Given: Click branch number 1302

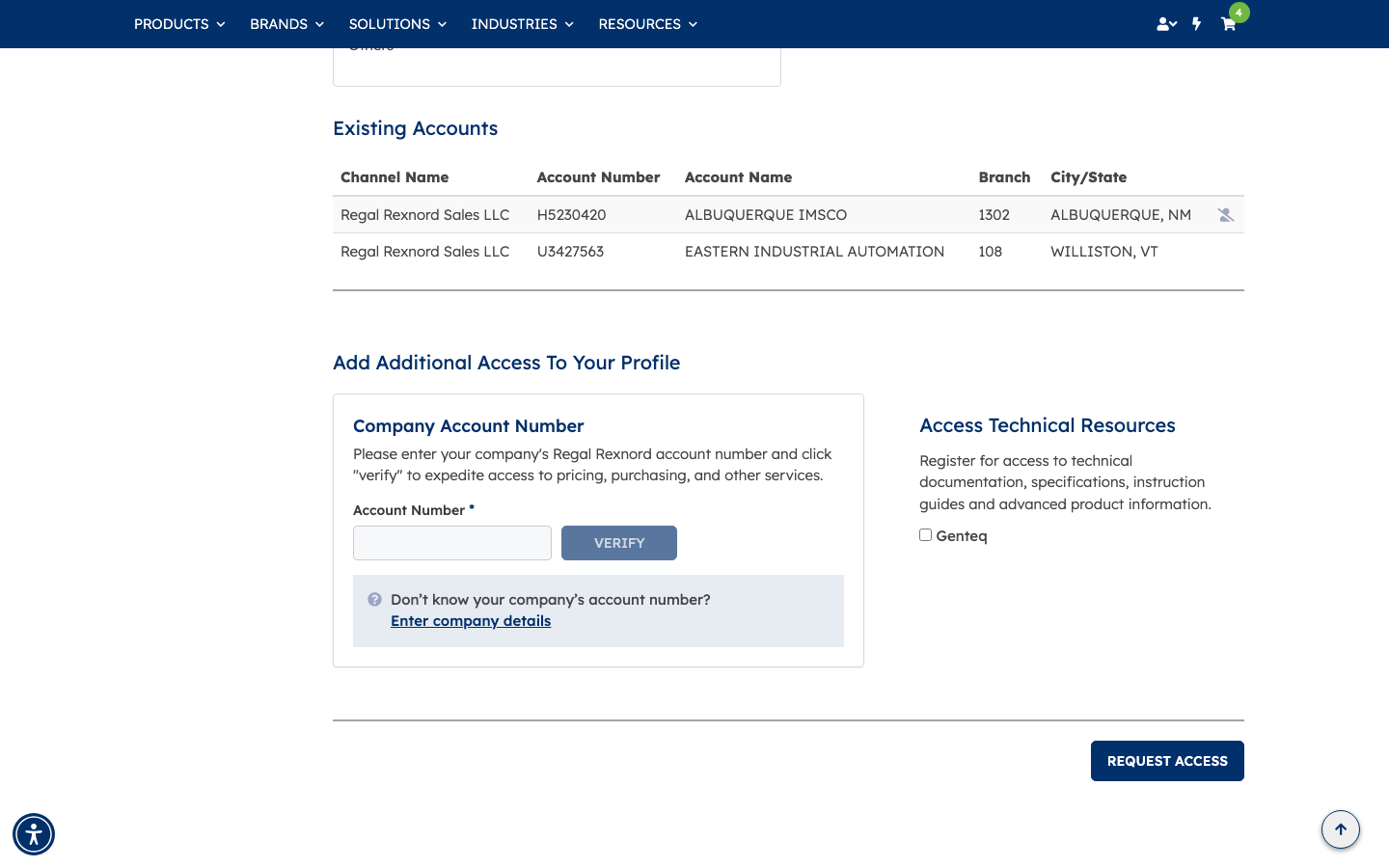Looking at the screenshot, I should click(994, 215).
